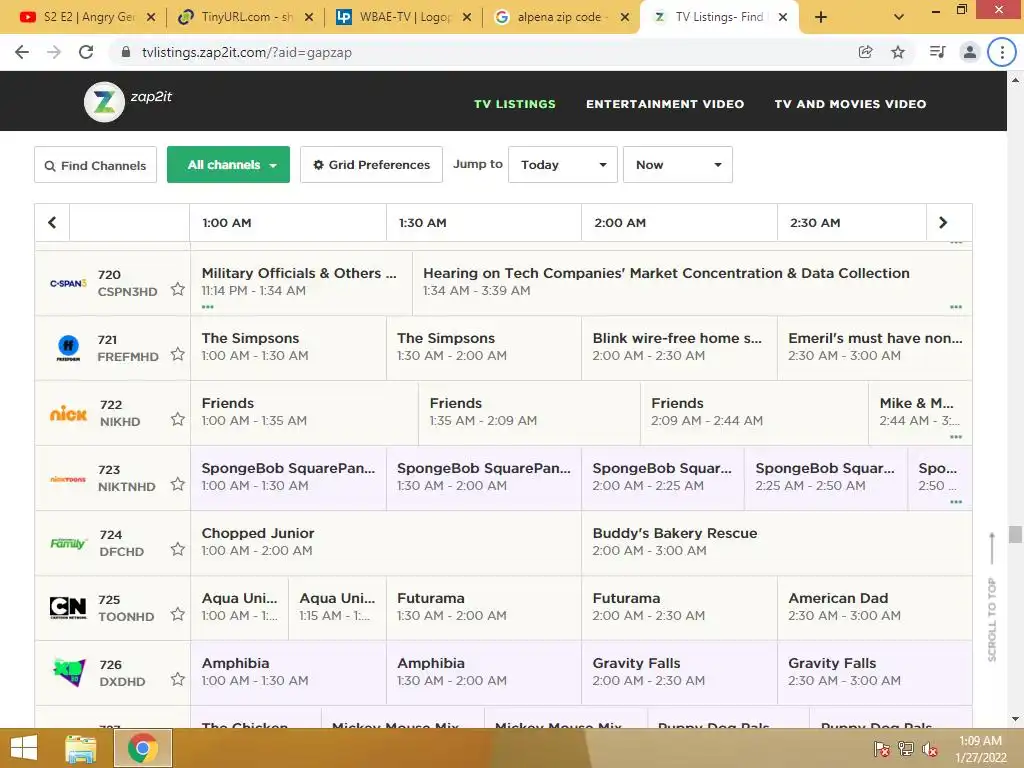The height and width of the screenshot is (768, 1024).
Task: Open TV Listings nav item
Action: pos(515,104)
